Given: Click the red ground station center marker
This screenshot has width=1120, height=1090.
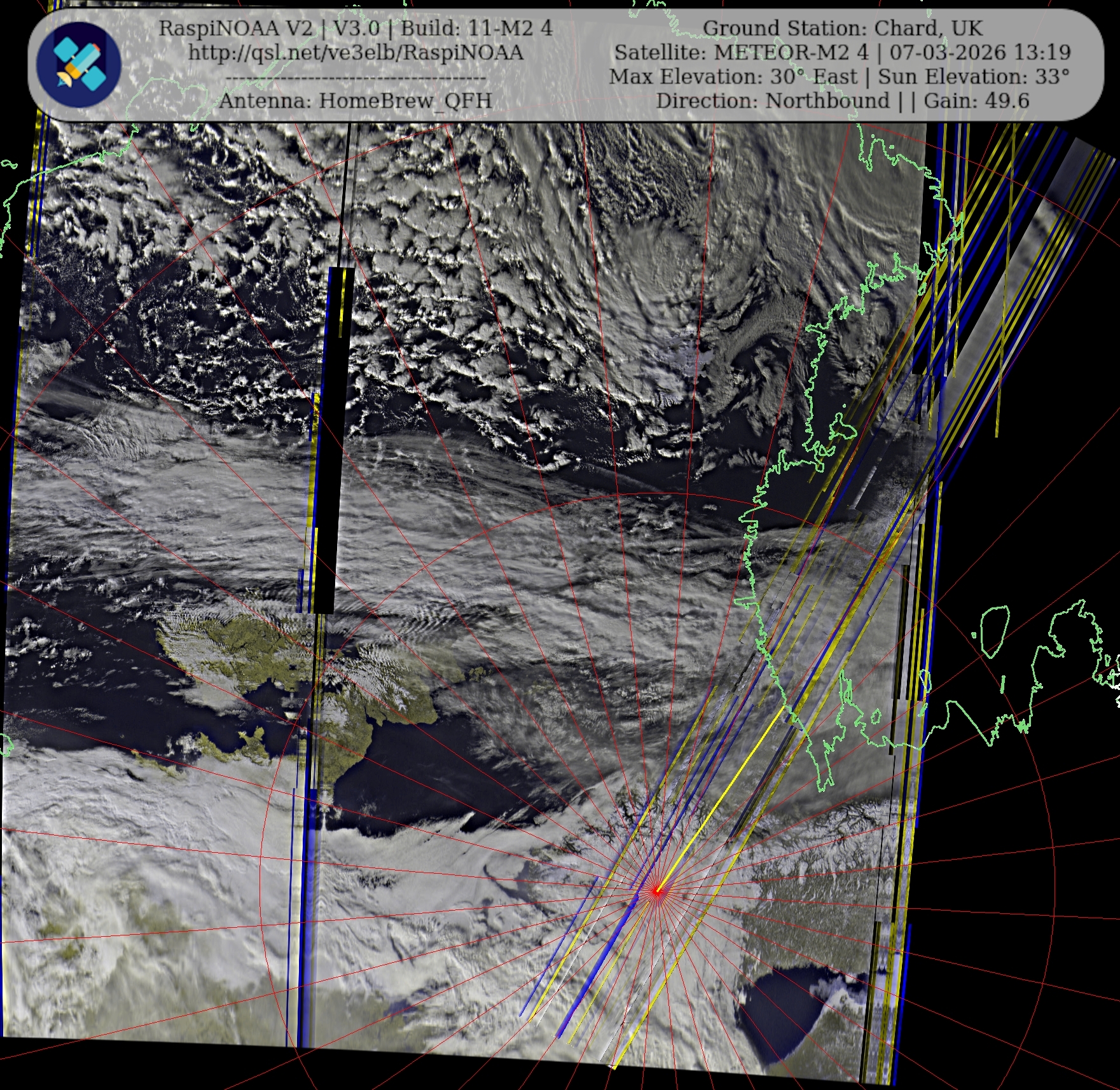Looking at the screenshot, I should [656, 892].
